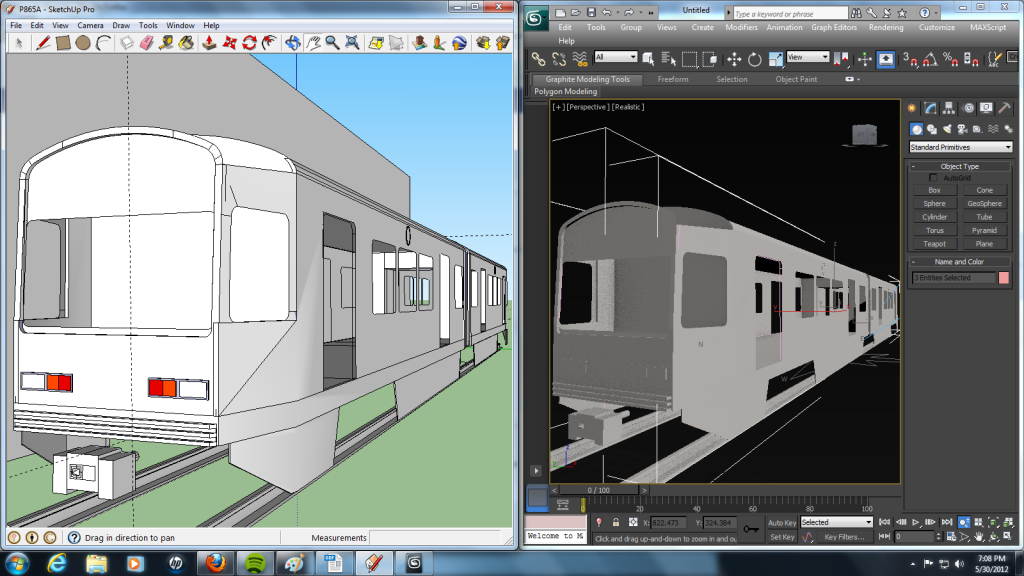The height and width of the screenshot is (576, 1024).
Task: Open the 3ds Max application logo menu
Action: point(536,18)
